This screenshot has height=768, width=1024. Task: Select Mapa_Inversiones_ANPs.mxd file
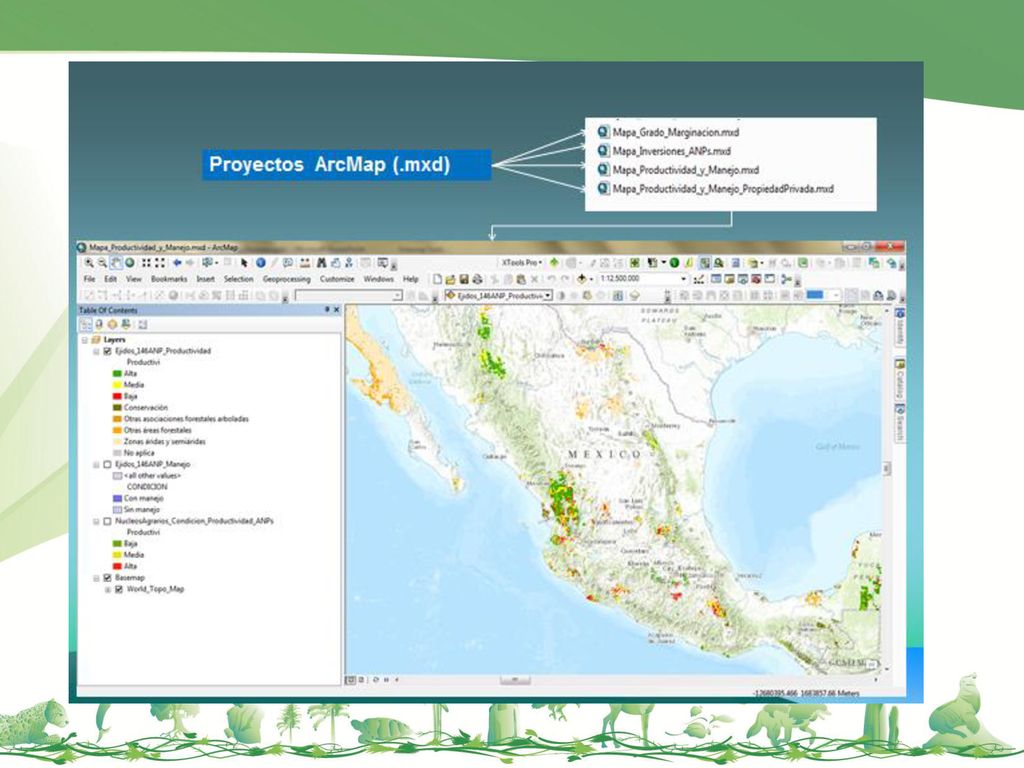664,151
